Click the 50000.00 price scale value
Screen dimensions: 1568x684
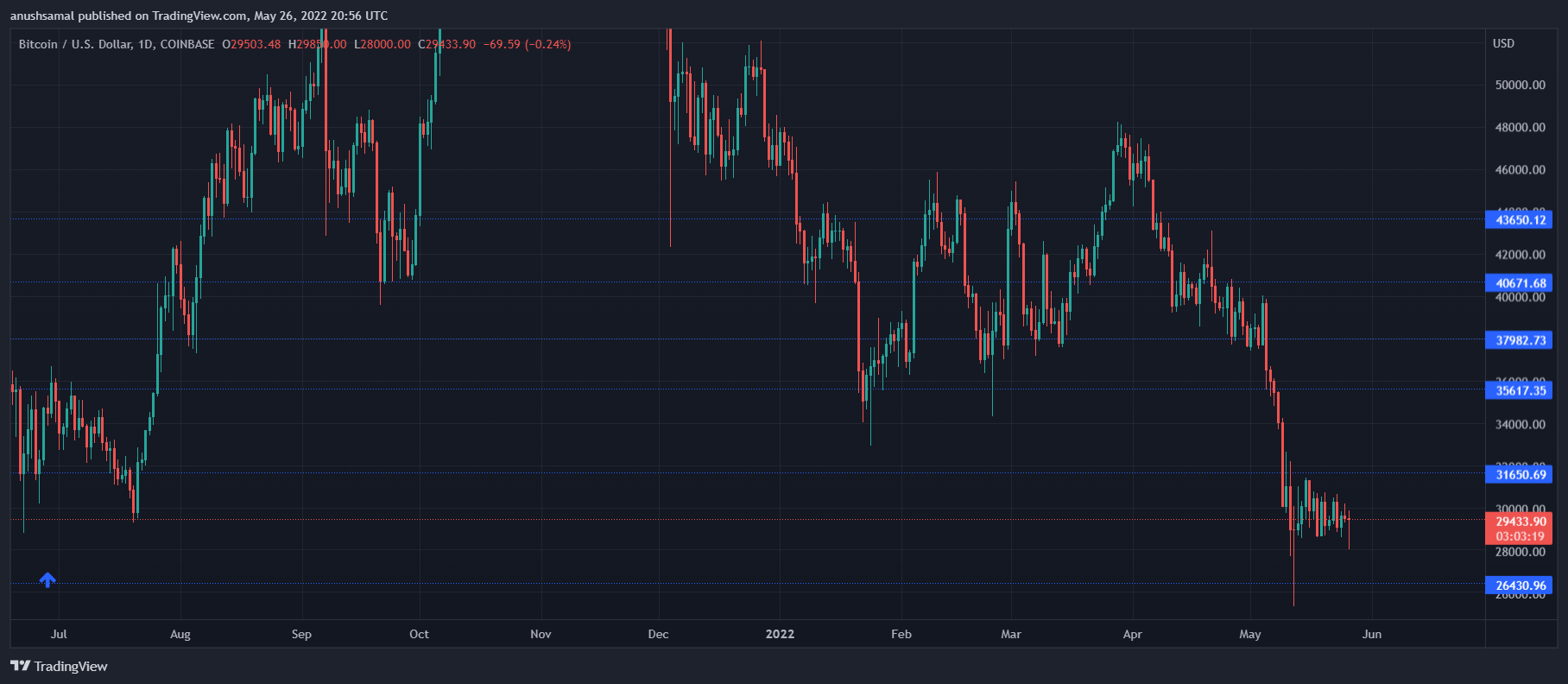pyautogui.click(x=1520, y=85)
